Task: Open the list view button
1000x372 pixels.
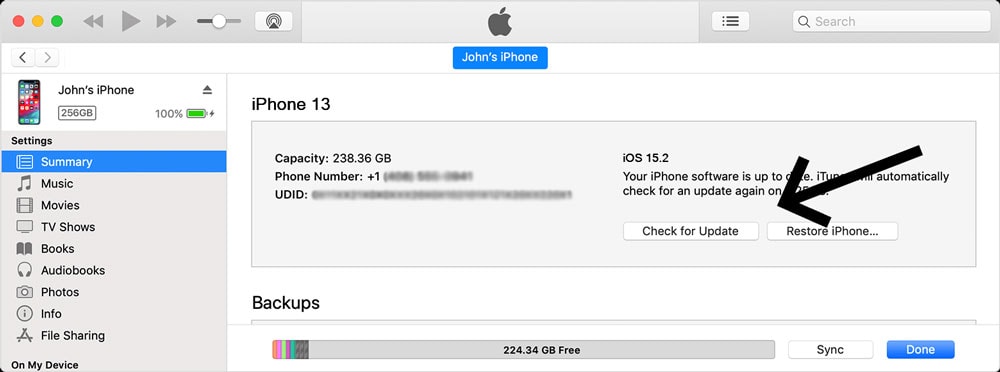Action: point(730,21)
